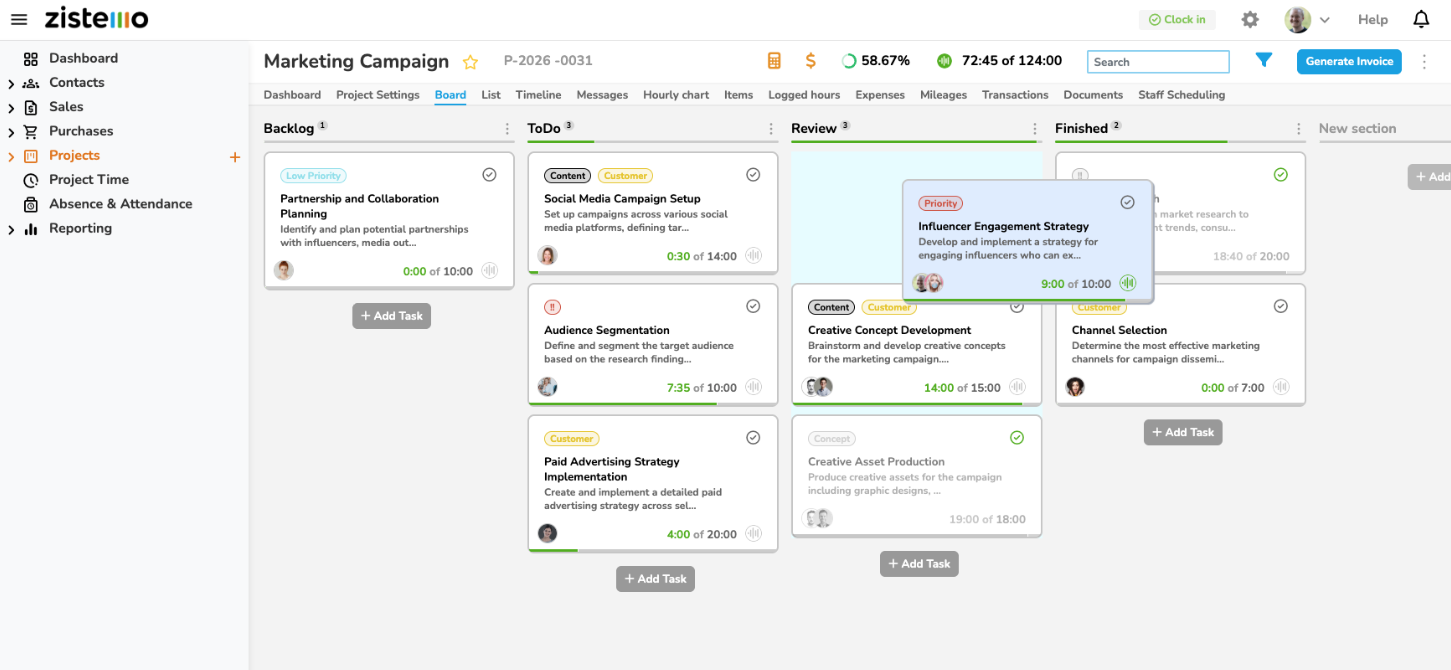1451x670 pixels.
Task: Open the settings gear in the top bar
Action: coord(1250,19)
